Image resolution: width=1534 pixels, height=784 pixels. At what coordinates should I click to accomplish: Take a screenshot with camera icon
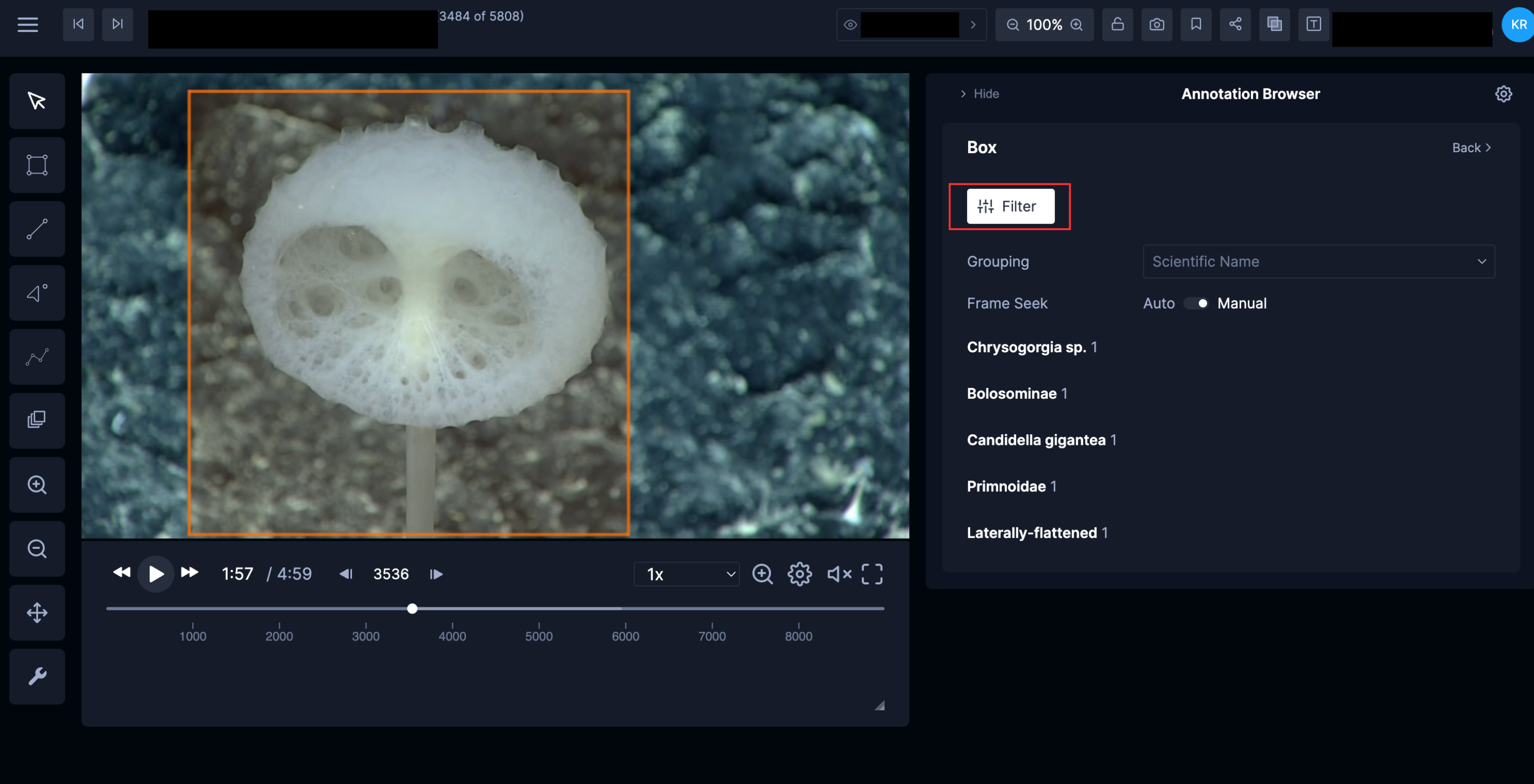pos(1157,24)
